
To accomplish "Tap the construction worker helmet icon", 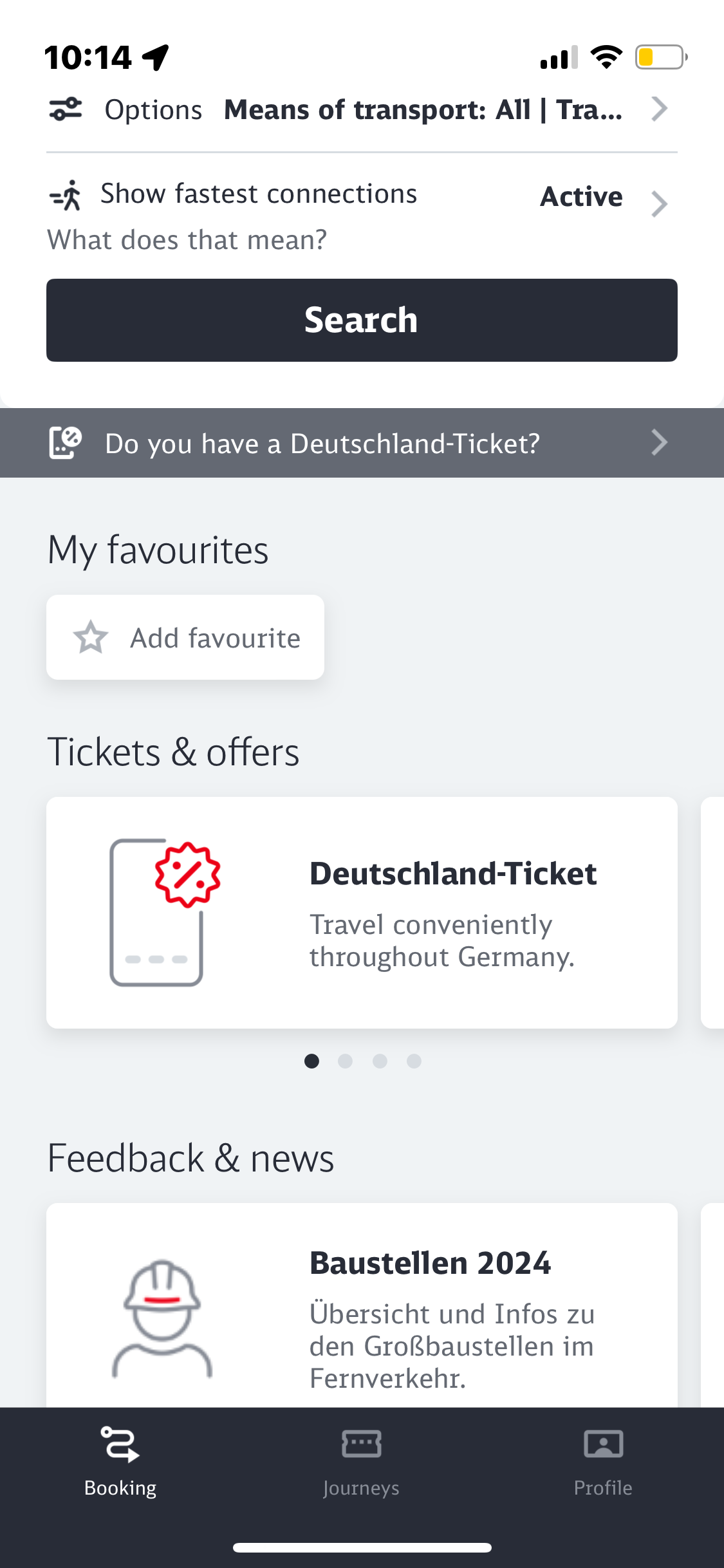I will click(162, 1318).
